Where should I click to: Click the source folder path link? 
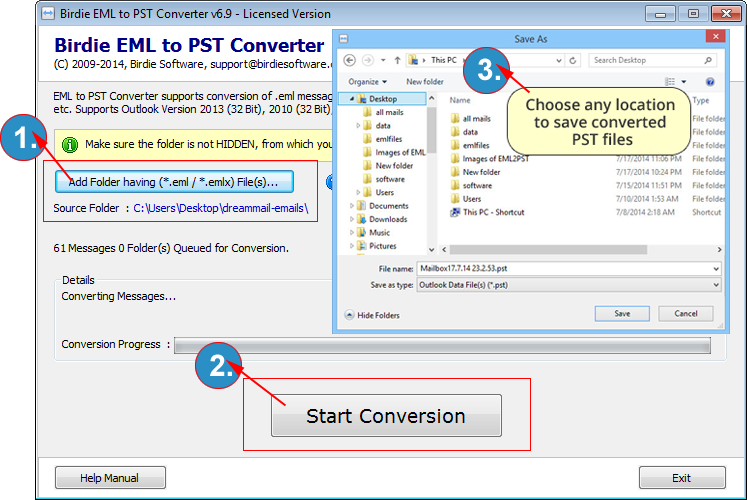221,208
